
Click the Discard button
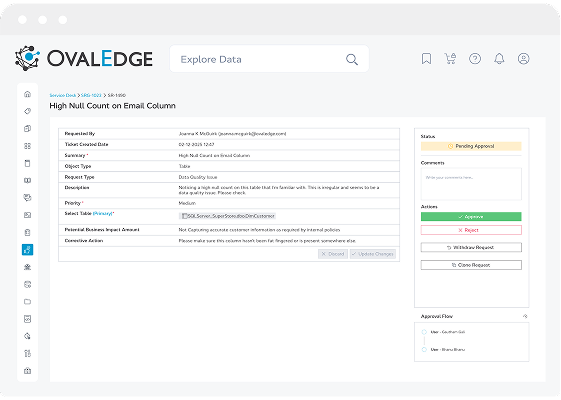[333, 254]
